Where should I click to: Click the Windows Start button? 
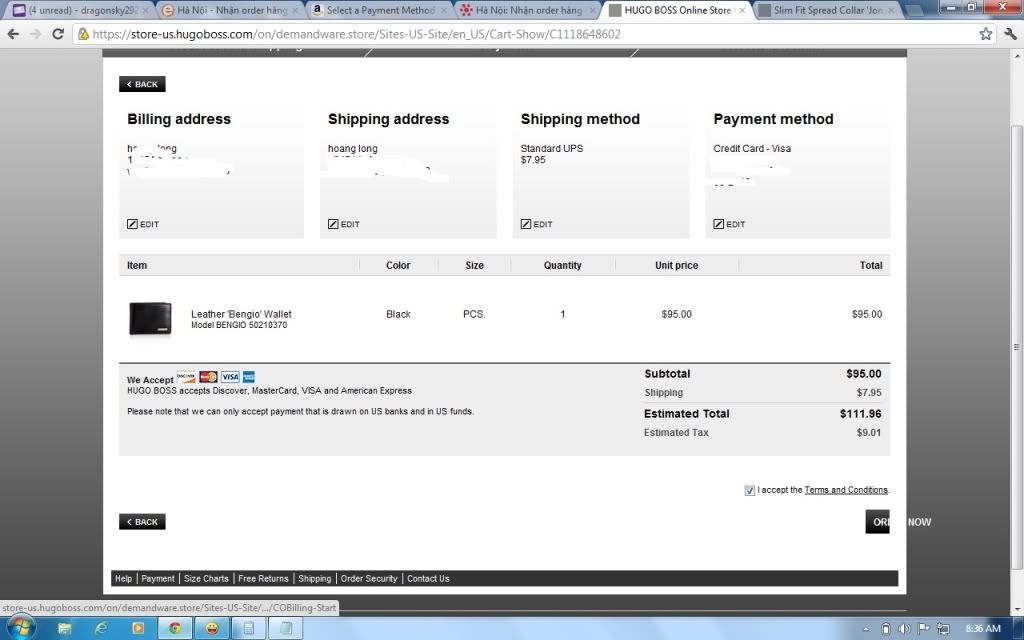click(x=20, y=627)
